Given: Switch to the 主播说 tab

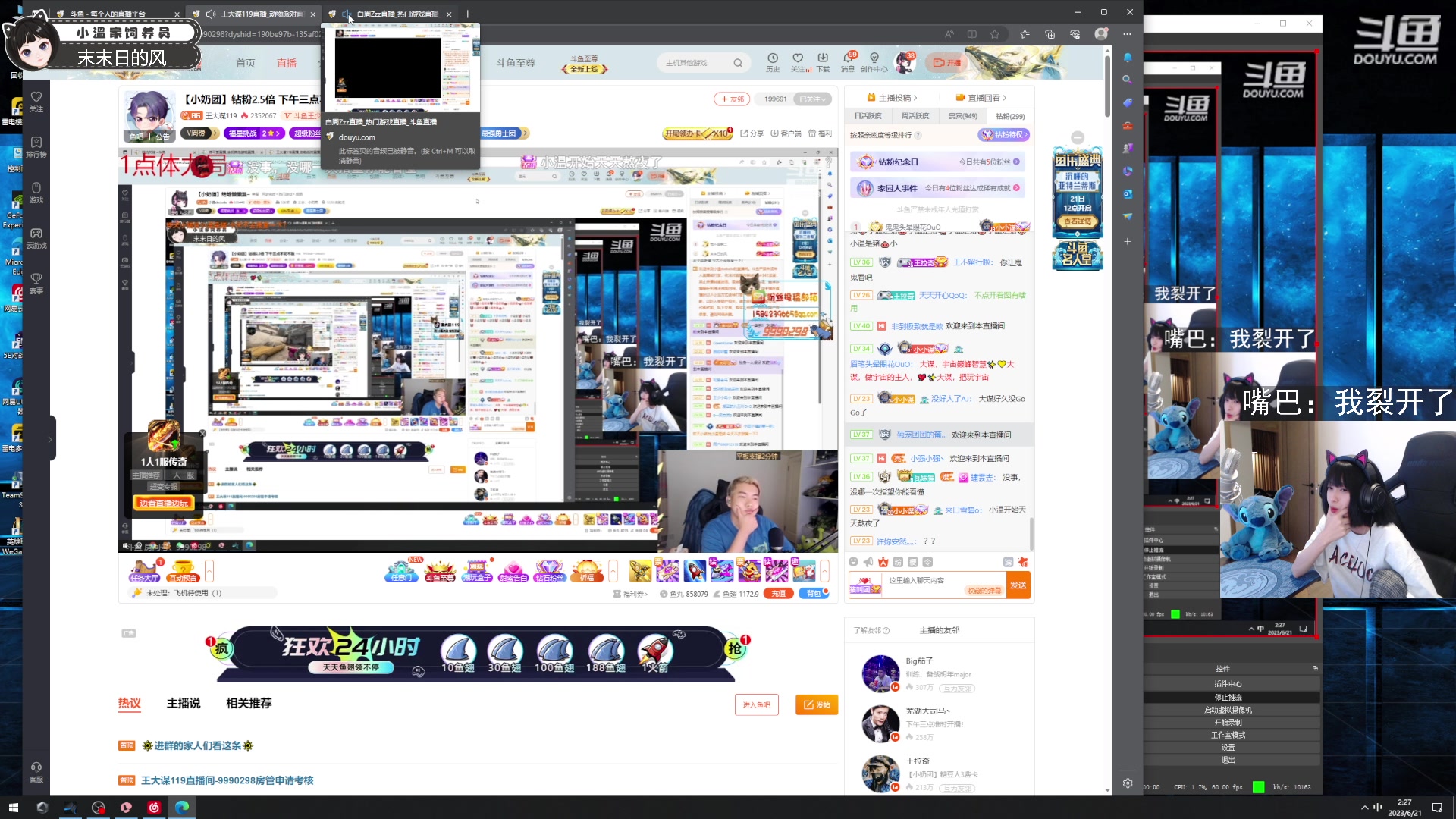Looking at the screenshot, I should pos(184,703).
